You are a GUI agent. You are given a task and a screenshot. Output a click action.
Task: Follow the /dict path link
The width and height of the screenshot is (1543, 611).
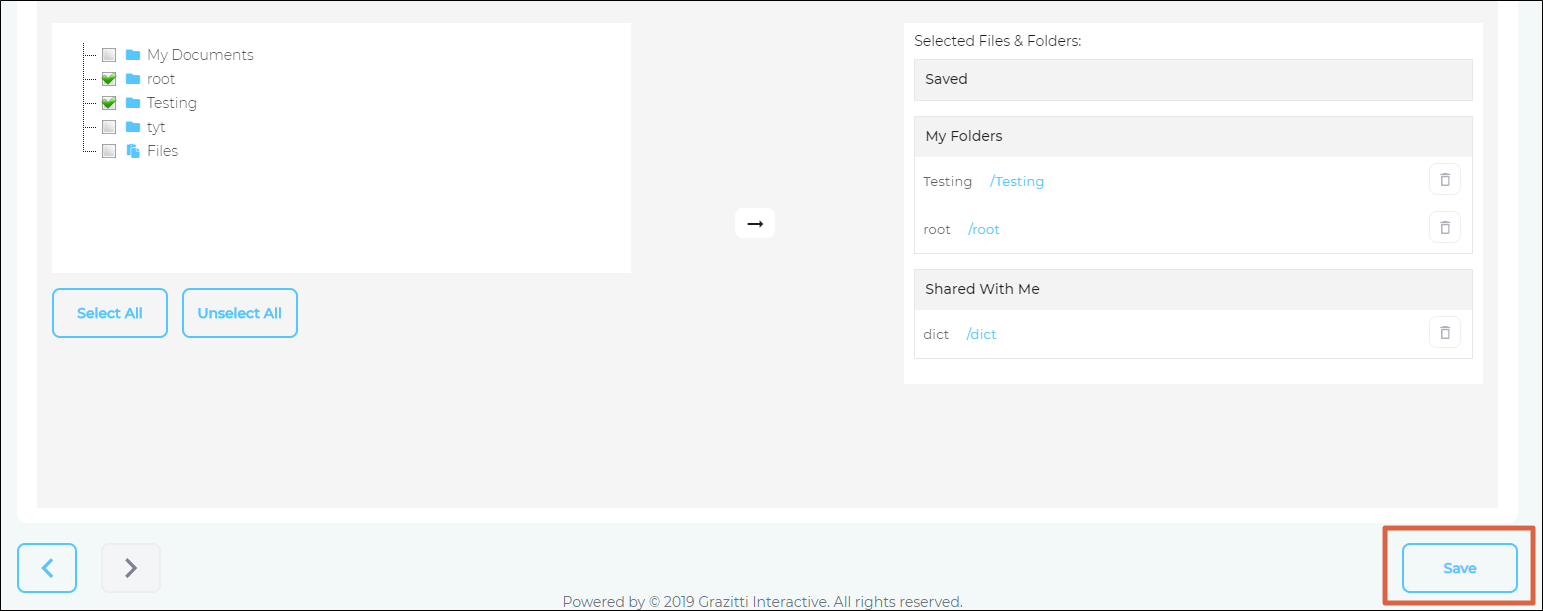coord(981,335)
